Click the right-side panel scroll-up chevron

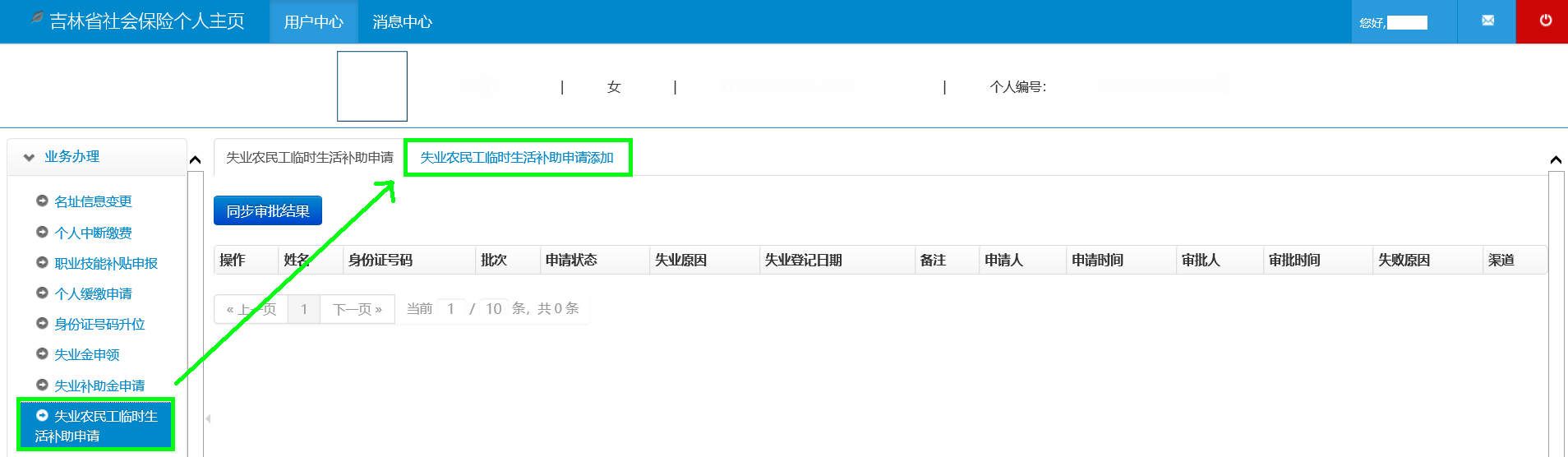pyautogui.click(x=1555, y=159)
